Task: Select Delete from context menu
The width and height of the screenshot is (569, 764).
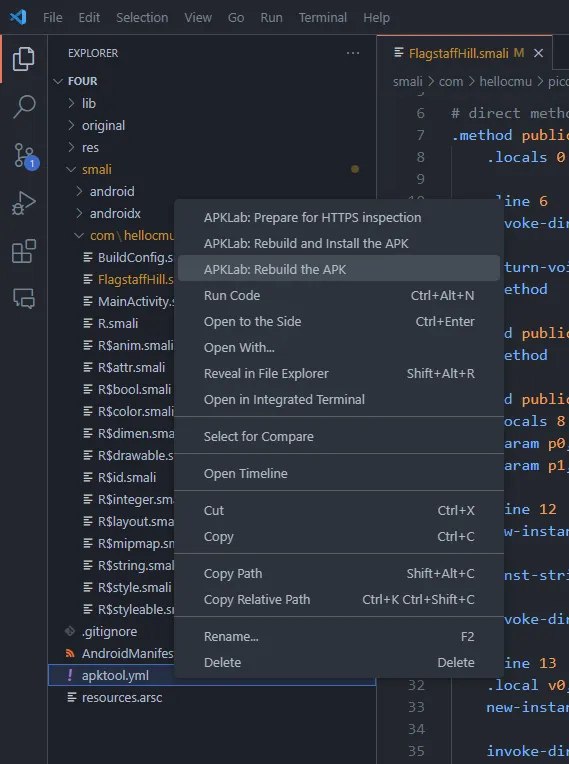Action: (x=339, y=662)
